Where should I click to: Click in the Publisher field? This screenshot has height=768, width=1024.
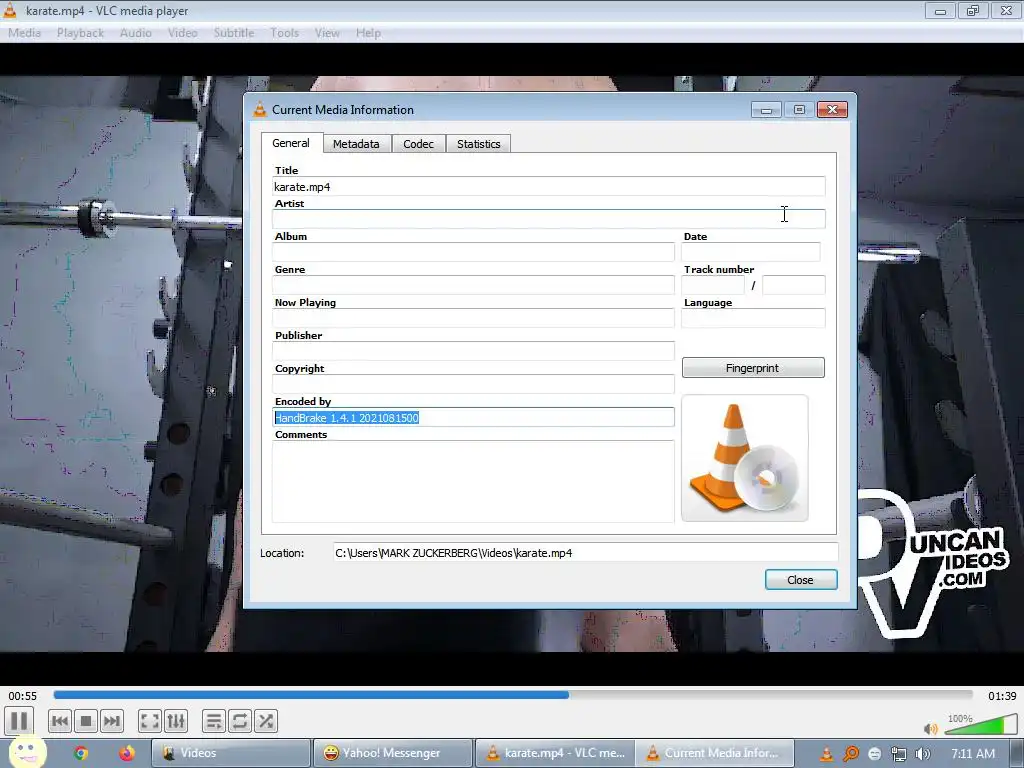[x=473, y=351]
